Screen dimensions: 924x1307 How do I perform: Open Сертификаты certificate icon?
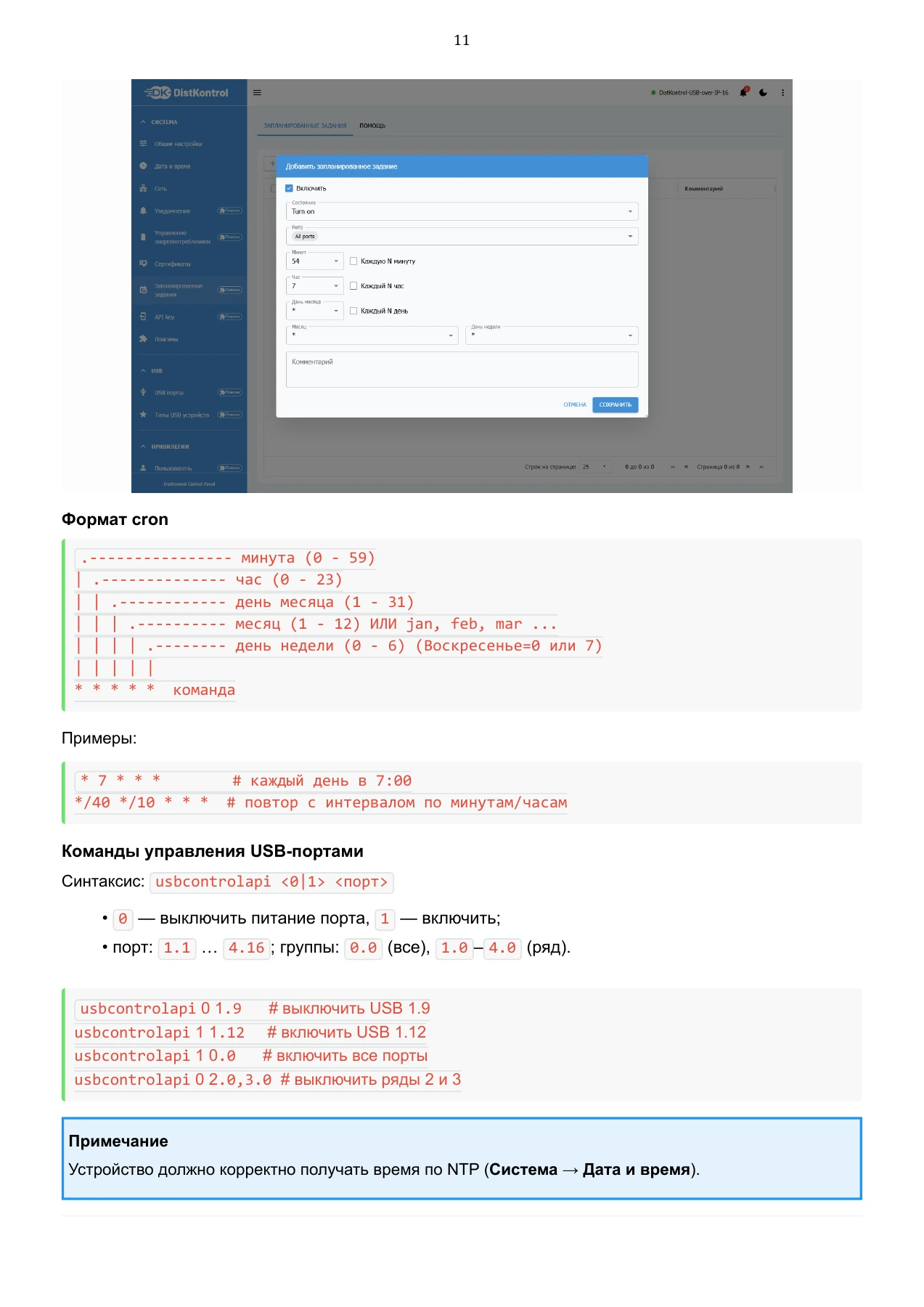143,264
